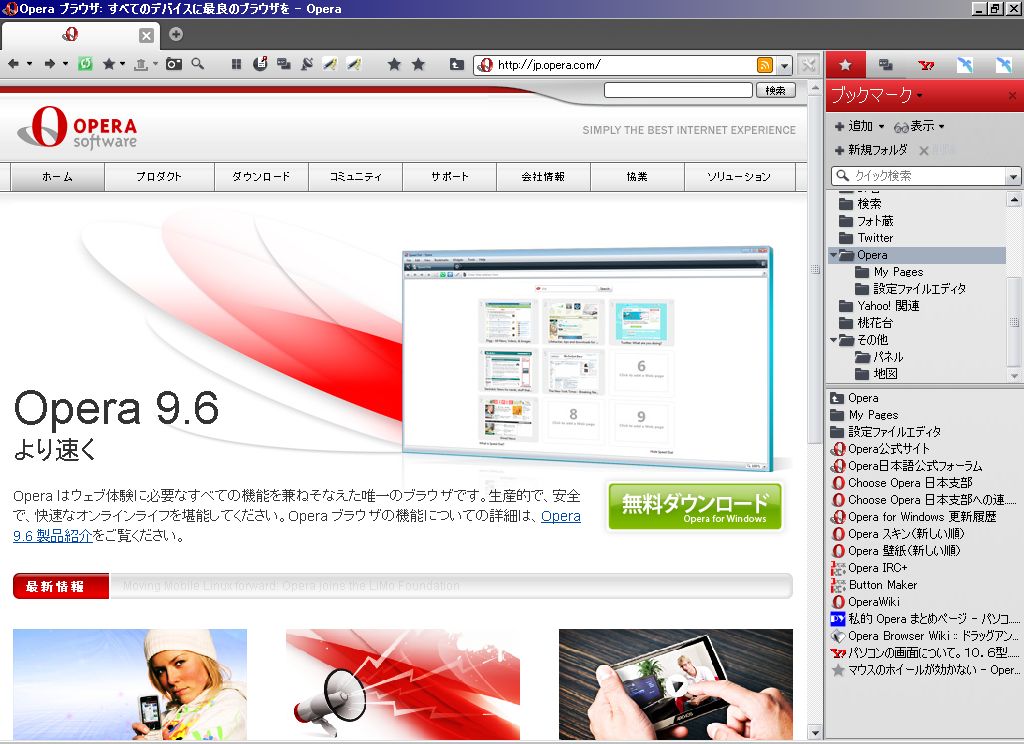Select the フォト蔵 folder in tree
The image size is (1024, 744).
[x=865, y=221]
